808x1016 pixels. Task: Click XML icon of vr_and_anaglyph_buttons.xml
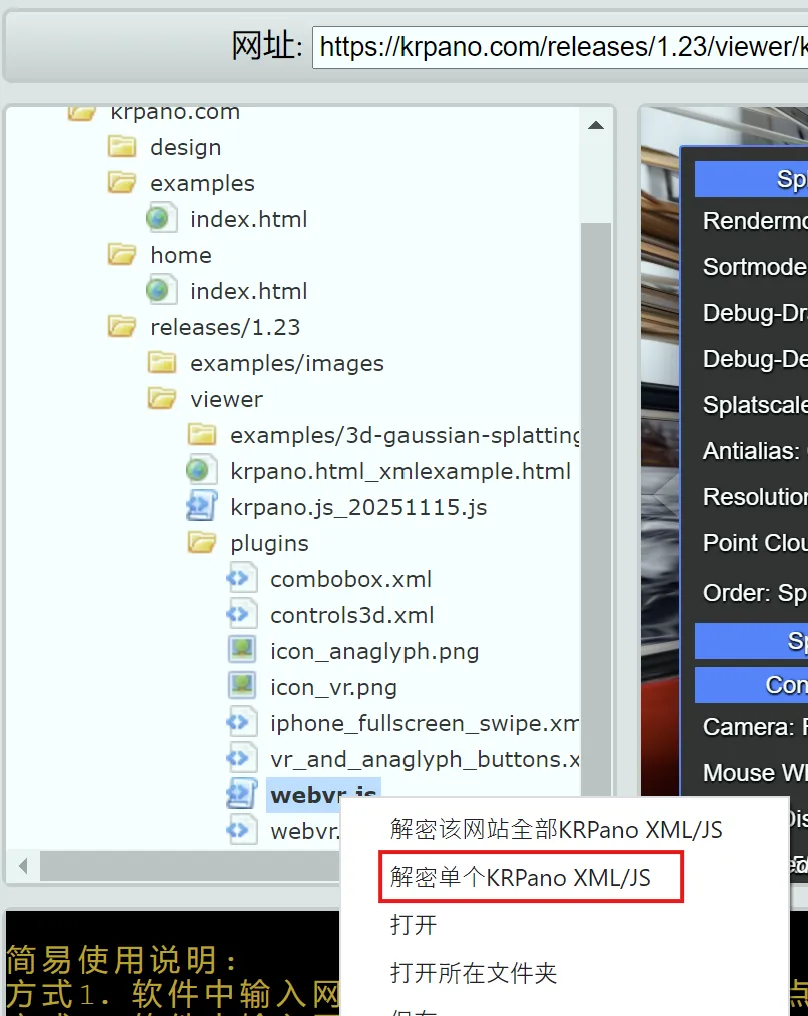242,759
